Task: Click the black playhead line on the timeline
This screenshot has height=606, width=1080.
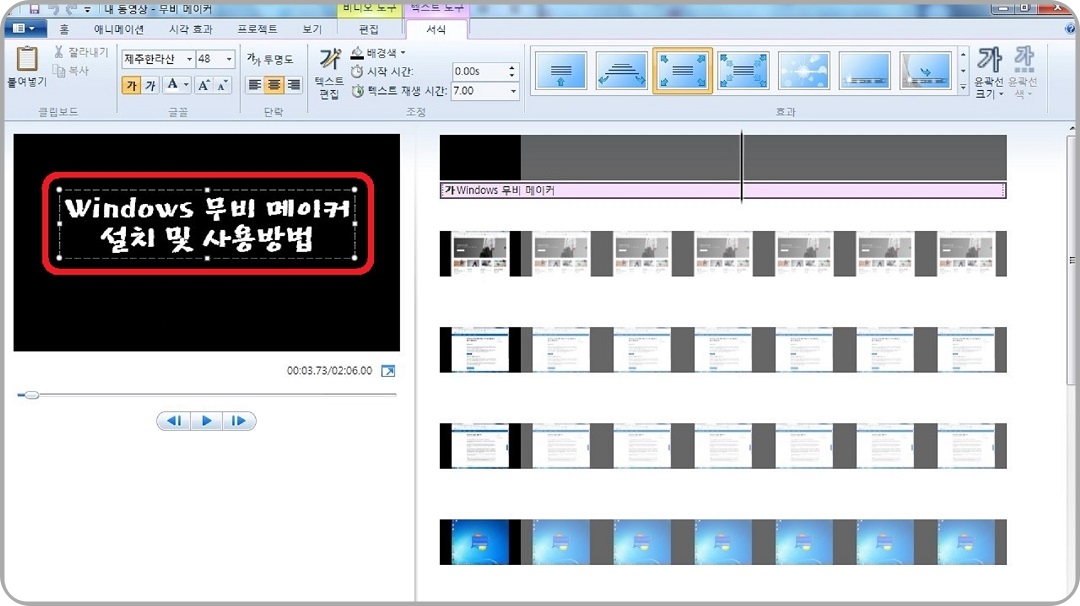Action: [x=742, y=167]
